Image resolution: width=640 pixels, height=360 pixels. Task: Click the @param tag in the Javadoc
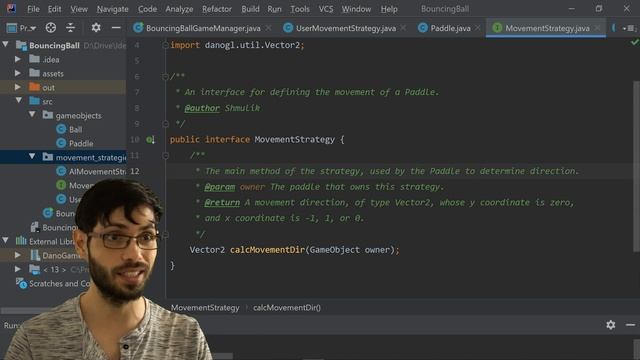(220, 187)
